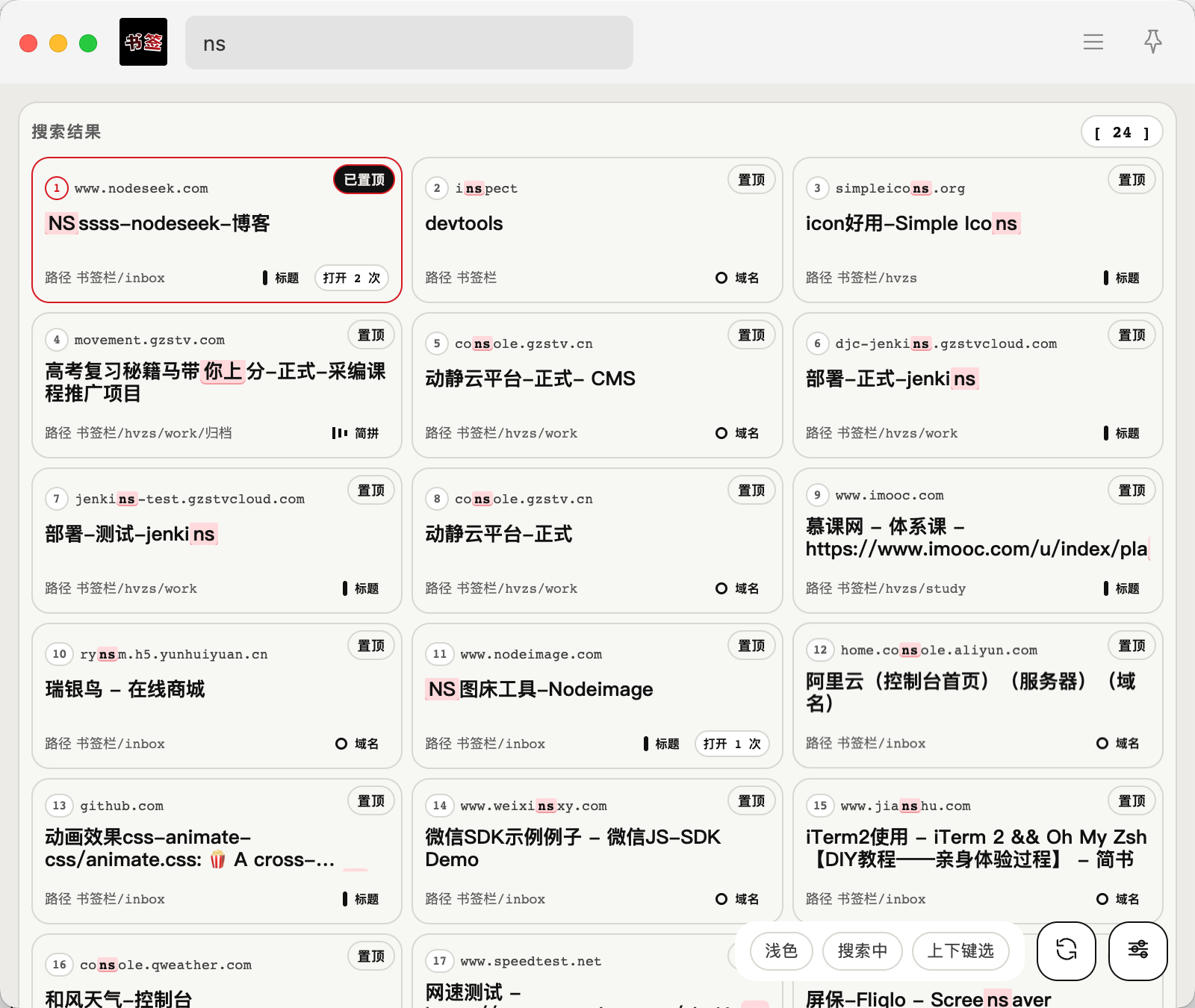Open the 部署-测试-jenkins bookmark title

131,534
